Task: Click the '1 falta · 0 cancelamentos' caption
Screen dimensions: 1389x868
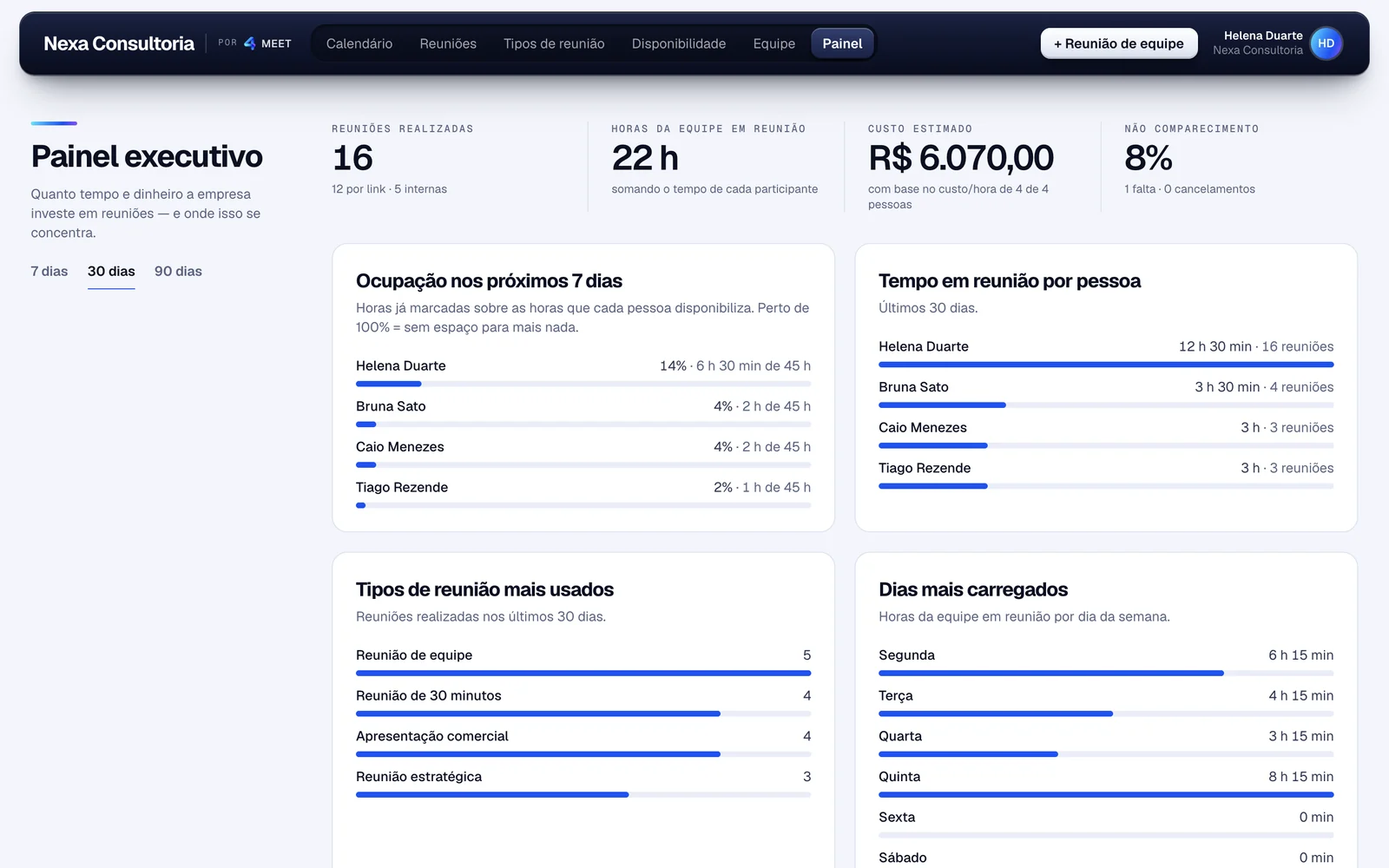Action: [x=1189, y=189]
